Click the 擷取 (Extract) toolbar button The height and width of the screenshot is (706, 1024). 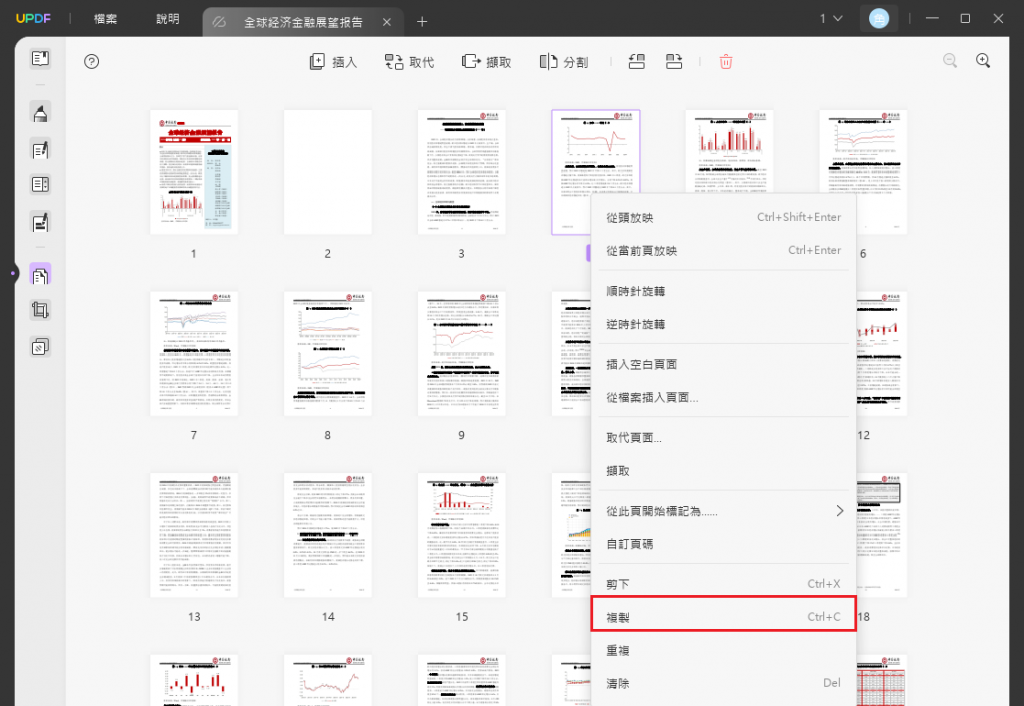pyautogui.click(x=487, y=62)
